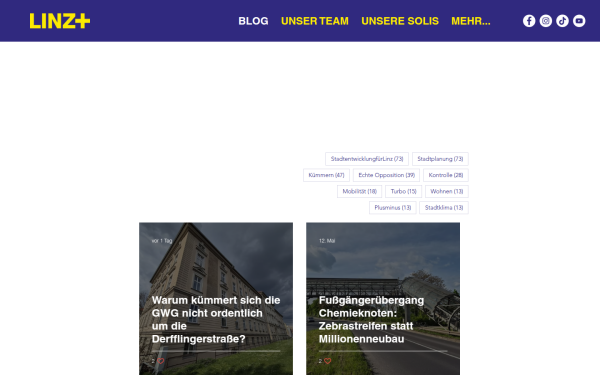This screenshot has width=600, height=375.
Task: Like the Derfflingerstraße post heart icon
Action: tap(161, 361)
